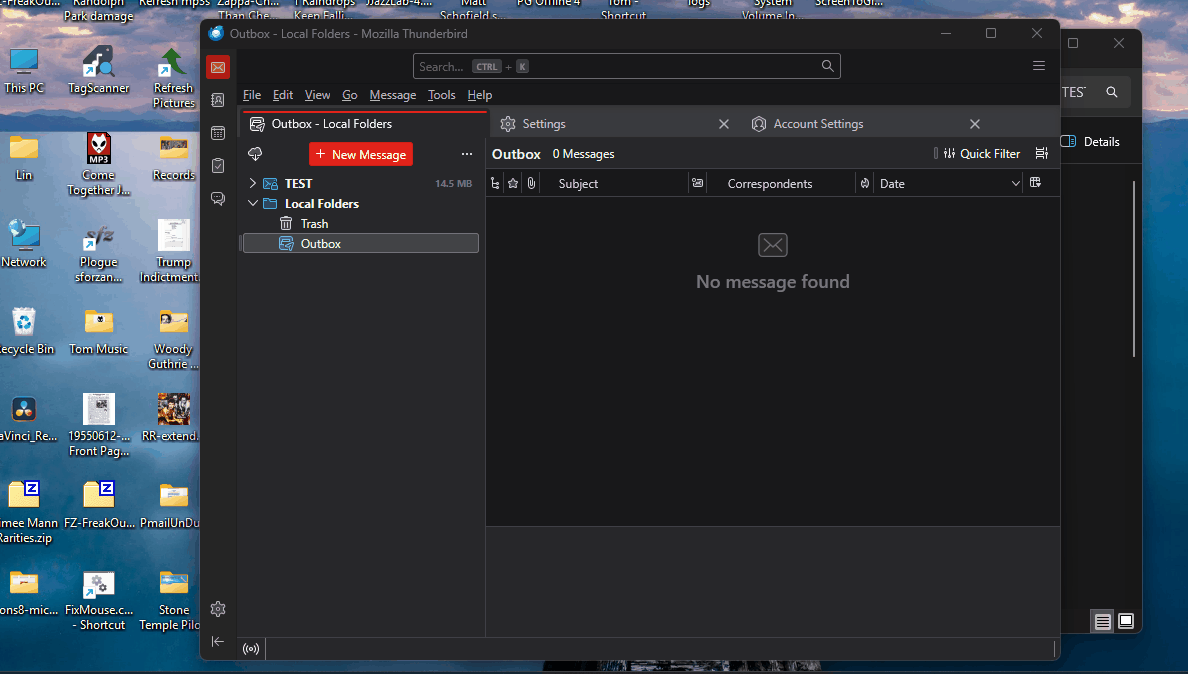Open the Calendar space icon
Screen dimensions: 1188x674
coord(218,133)
